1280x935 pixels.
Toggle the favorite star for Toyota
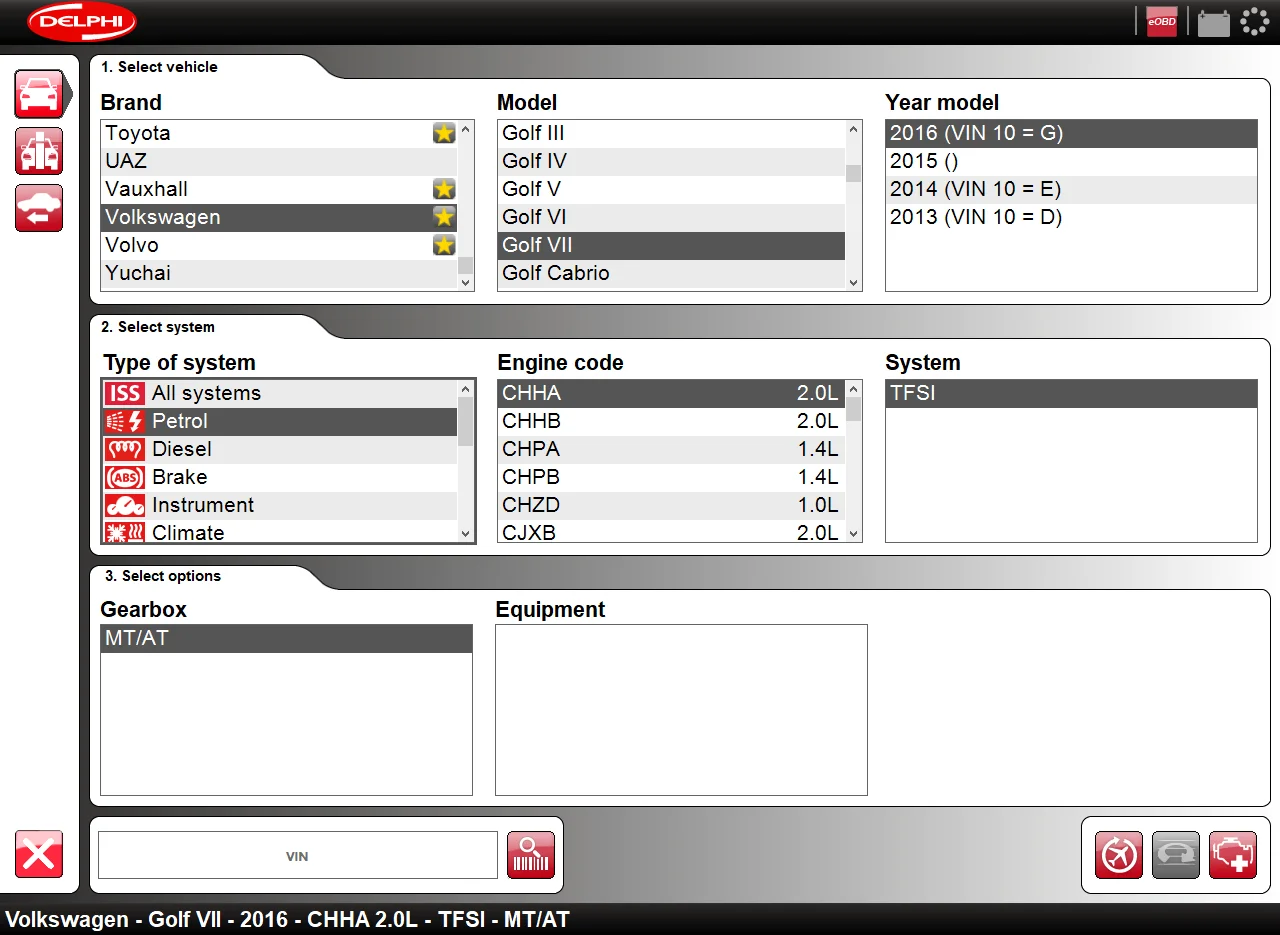[x=444, y=133]
